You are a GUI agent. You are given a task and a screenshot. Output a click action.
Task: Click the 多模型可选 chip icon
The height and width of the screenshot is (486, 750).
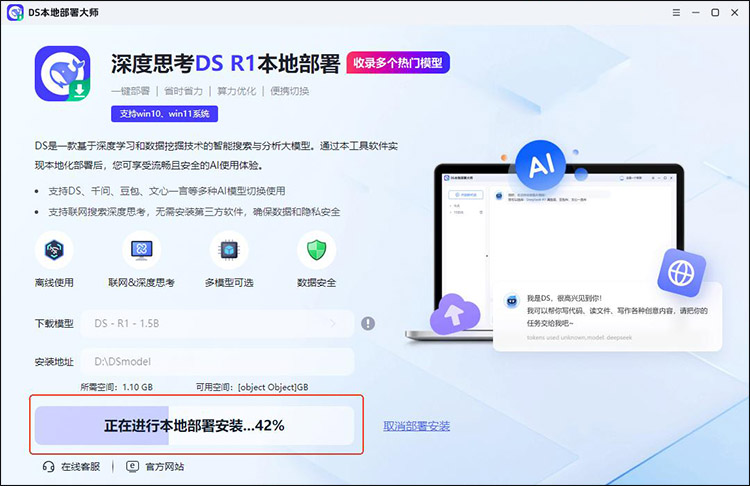(229, 250)
